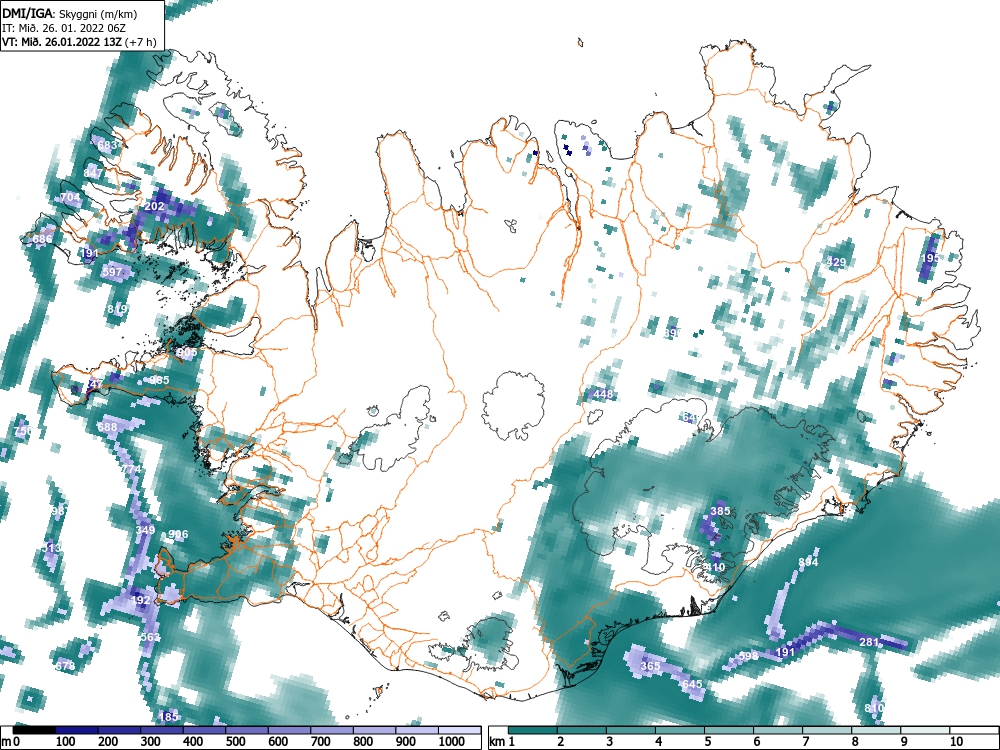The height and width of the screenshot is (750, 1000).
Task: Click the visibility value '688' on the map
Action: (x=107, y=427)
